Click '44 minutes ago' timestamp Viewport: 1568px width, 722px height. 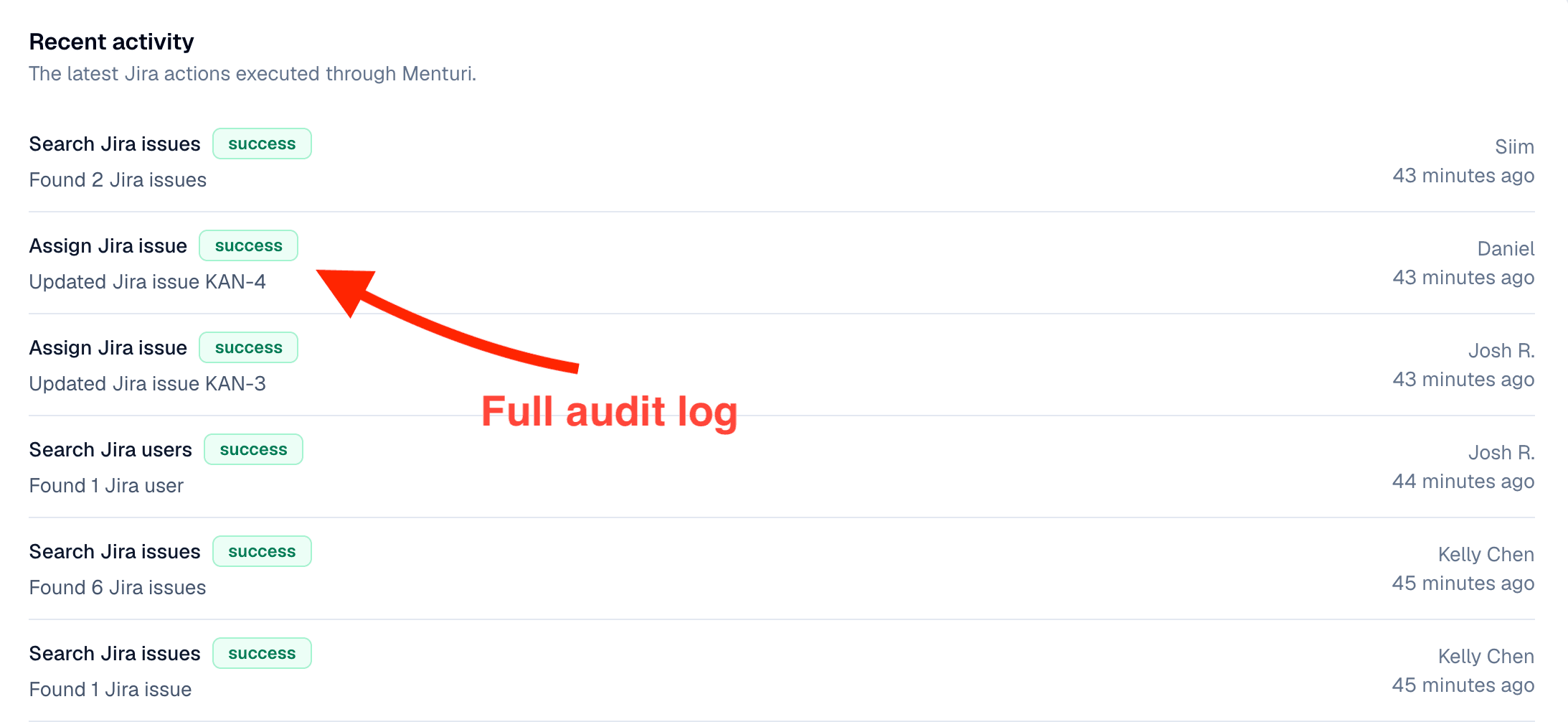click(x=1463, y=481)
